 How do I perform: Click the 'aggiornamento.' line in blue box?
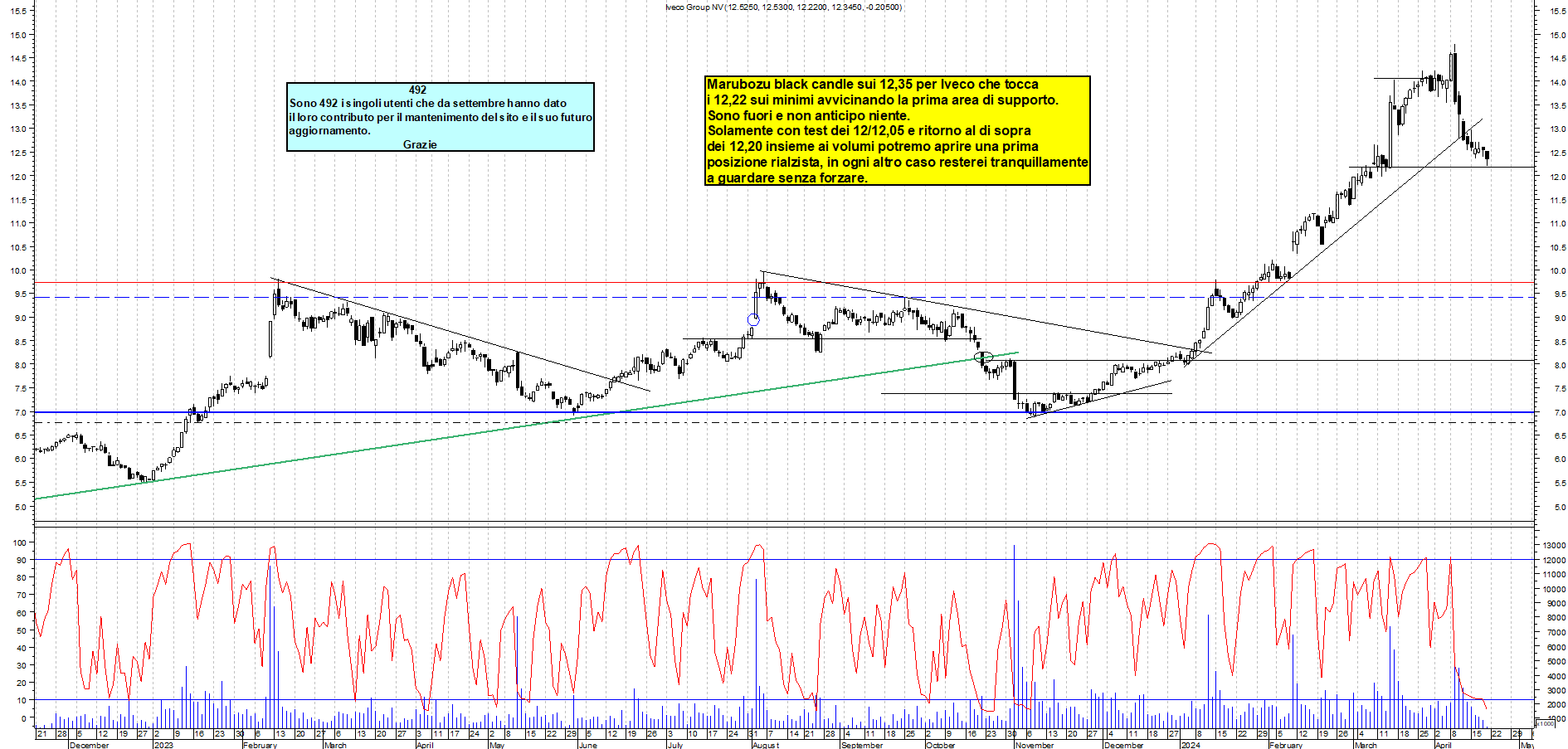tap(329, 131)
